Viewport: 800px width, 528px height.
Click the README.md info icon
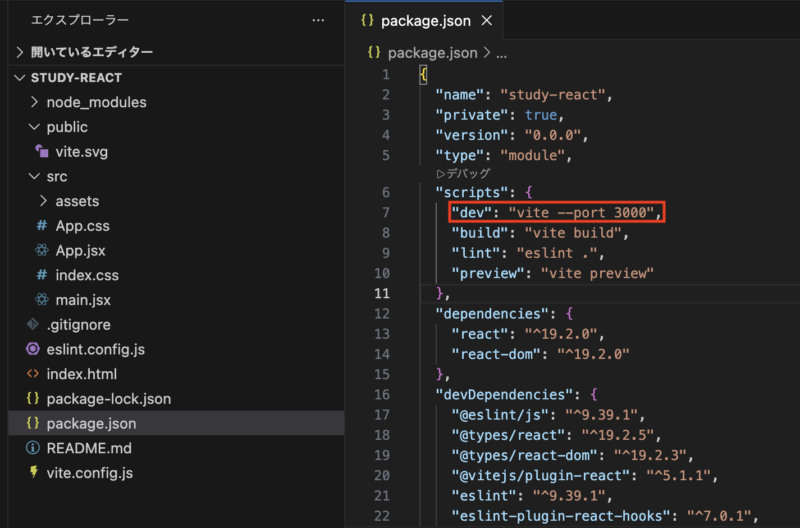coord(32,448)
